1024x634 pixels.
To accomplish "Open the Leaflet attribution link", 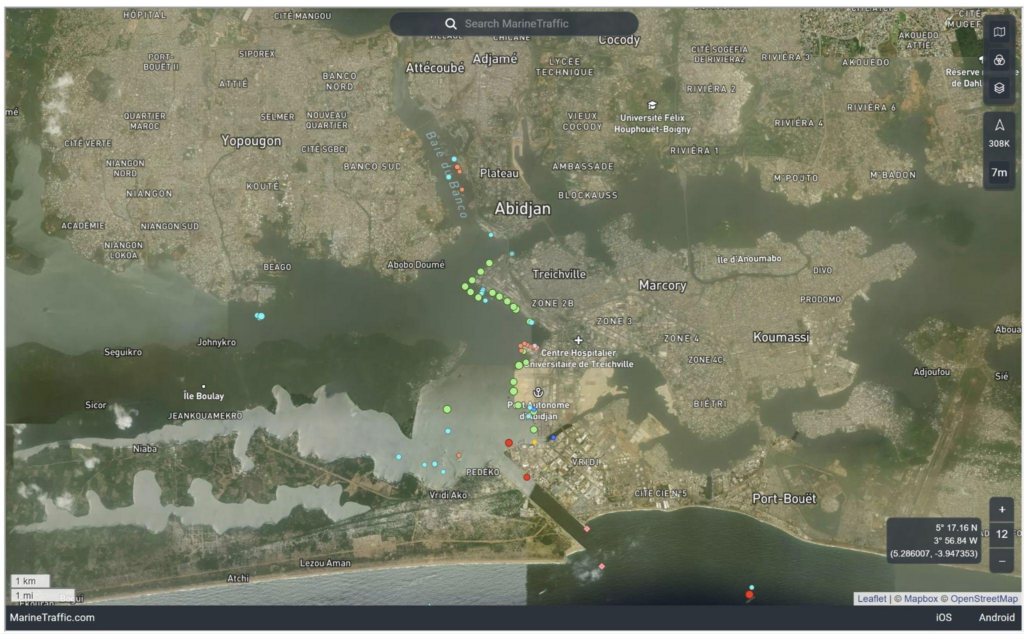I will point(871,598).
